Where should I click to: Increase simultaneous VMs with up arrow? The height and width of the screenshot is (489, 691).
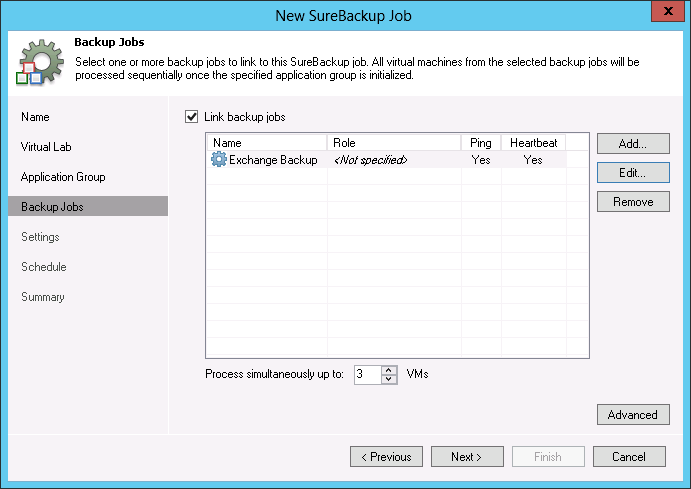(389, 370)
